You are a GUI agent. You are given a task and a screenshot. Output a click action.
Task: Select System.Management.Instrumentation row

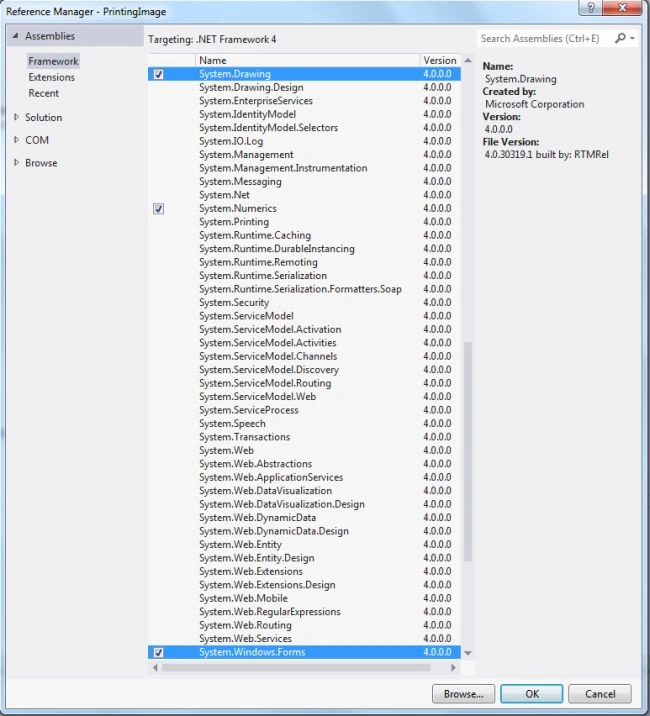(304, 168)
